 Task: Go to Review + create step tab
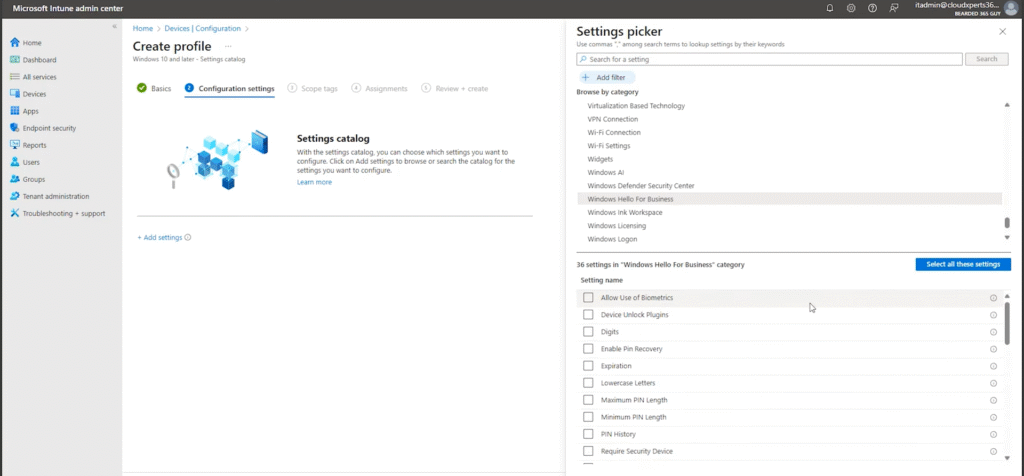pyautogui.click(x=455, y=88)
